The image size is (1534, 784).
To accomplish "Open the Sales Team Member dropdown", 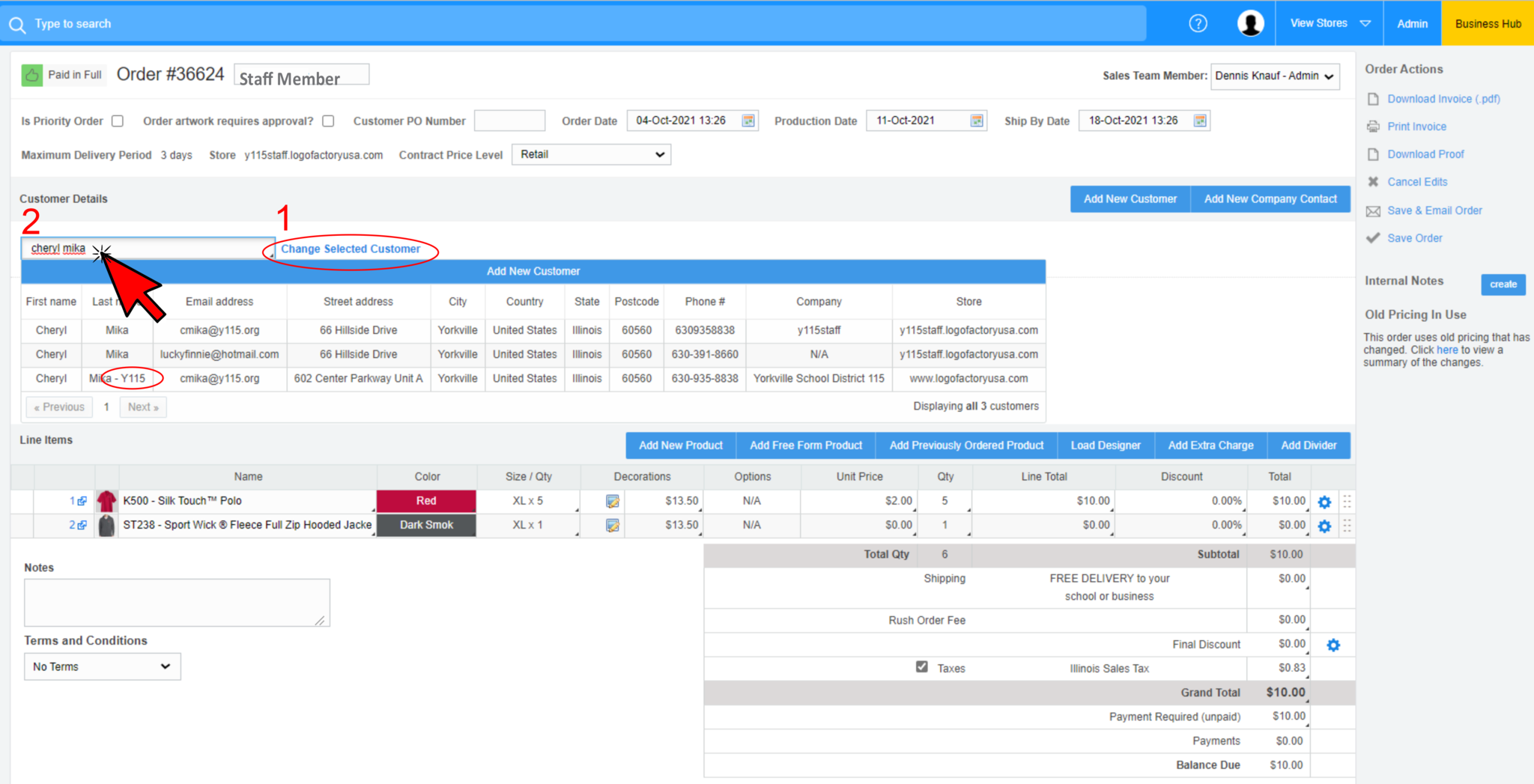I will pyautogui.click(x=1274, y=76).
